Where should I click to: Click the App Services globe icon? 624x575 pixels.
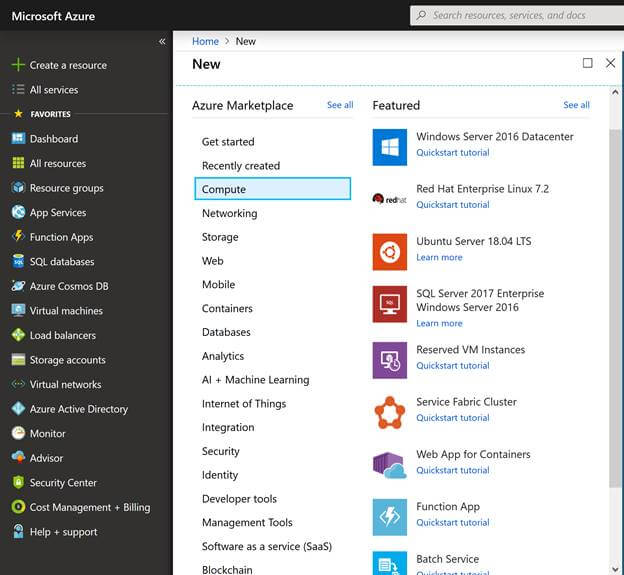pyautogui.click(x=18, y=212)
